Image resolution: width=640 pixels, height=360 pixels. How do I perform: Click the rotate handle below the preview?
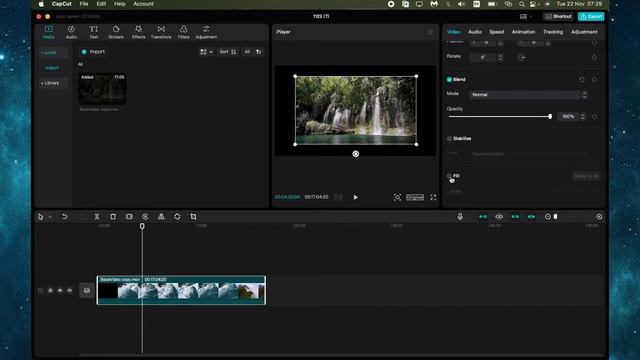click(356, 154)
